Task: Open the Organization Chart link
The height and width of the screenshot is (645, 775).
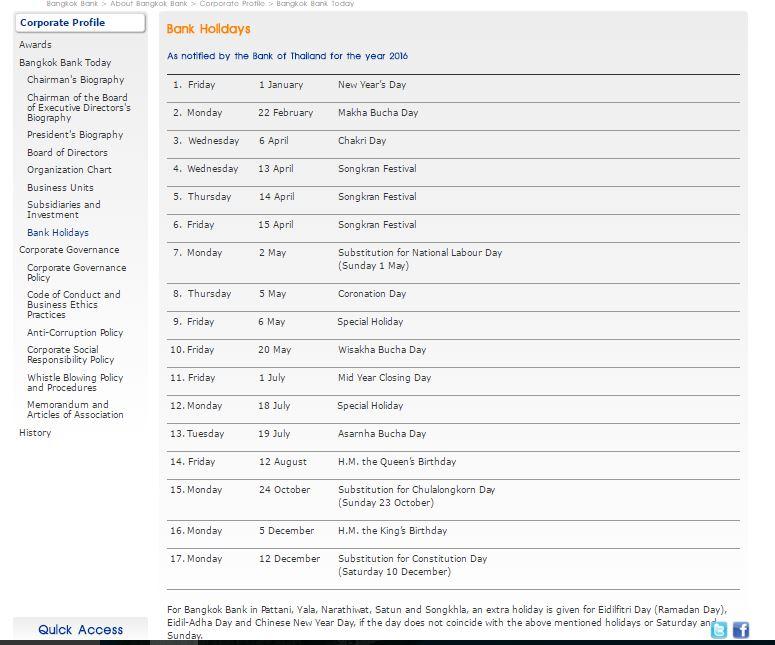Action: click(69, 170)
